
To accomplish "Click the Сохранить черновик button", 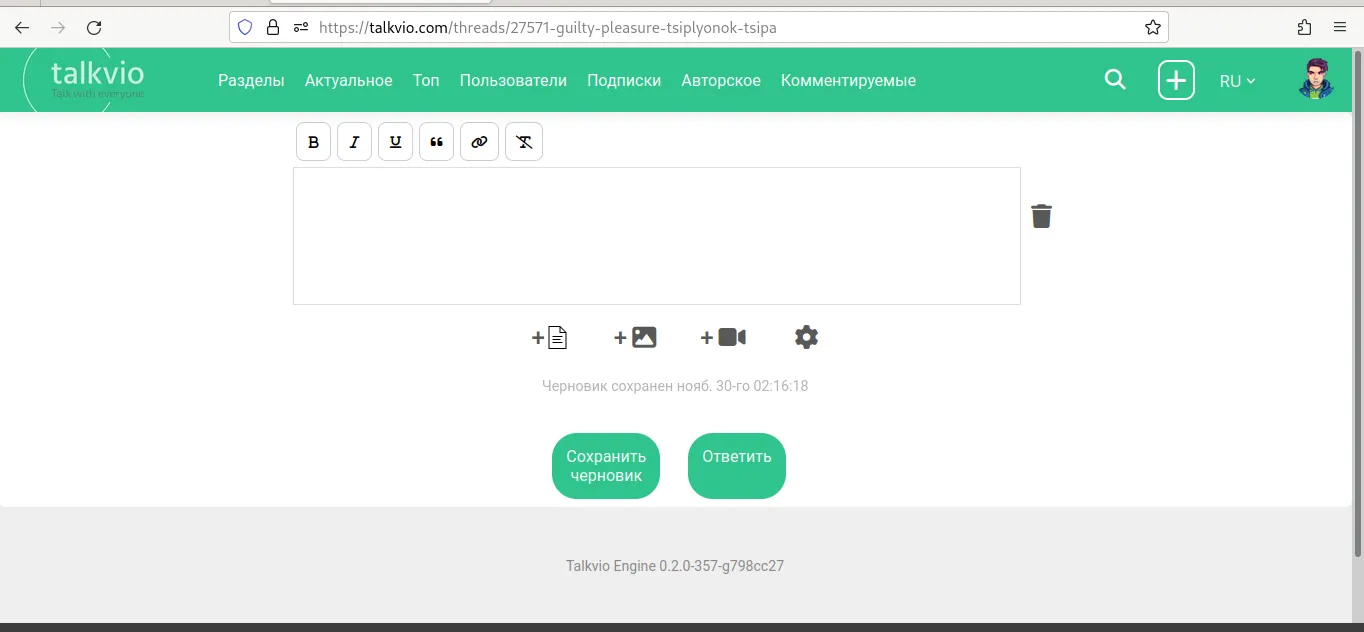I will pyautogui.click(x=606, y=466).
